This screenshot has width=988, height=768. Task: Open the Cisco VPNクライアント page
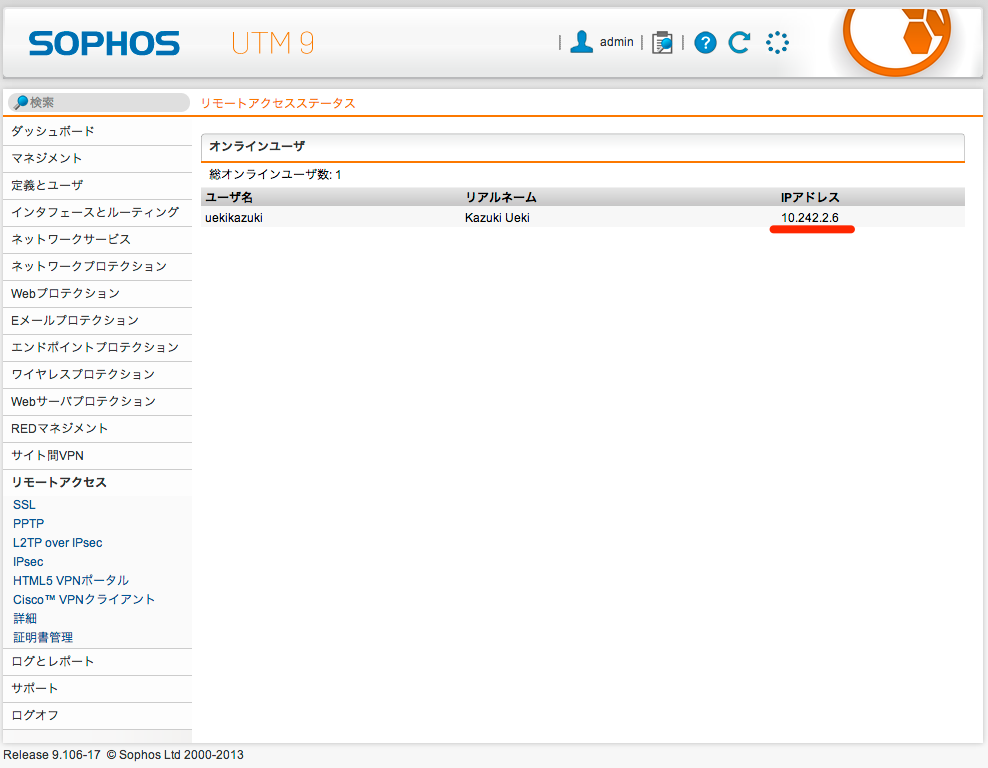pos(84,600)
